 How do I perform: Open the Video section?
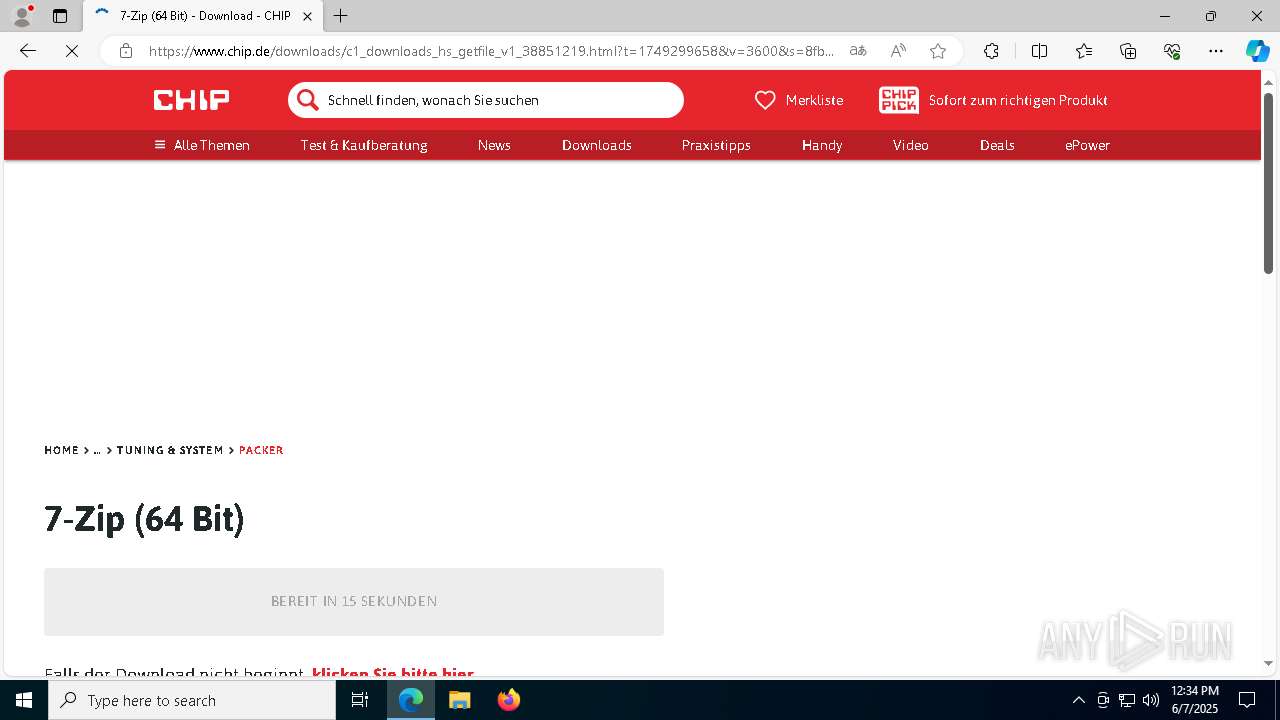911,145
